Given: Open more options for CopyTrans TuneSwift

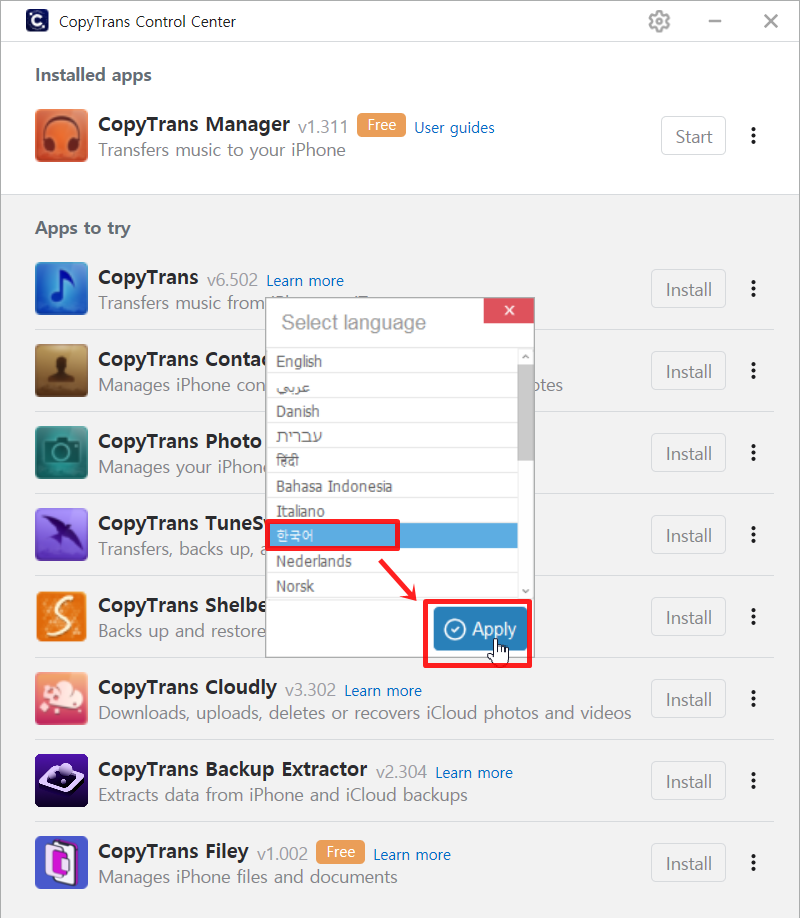Looking at the screenshot, I should [754, 535].
